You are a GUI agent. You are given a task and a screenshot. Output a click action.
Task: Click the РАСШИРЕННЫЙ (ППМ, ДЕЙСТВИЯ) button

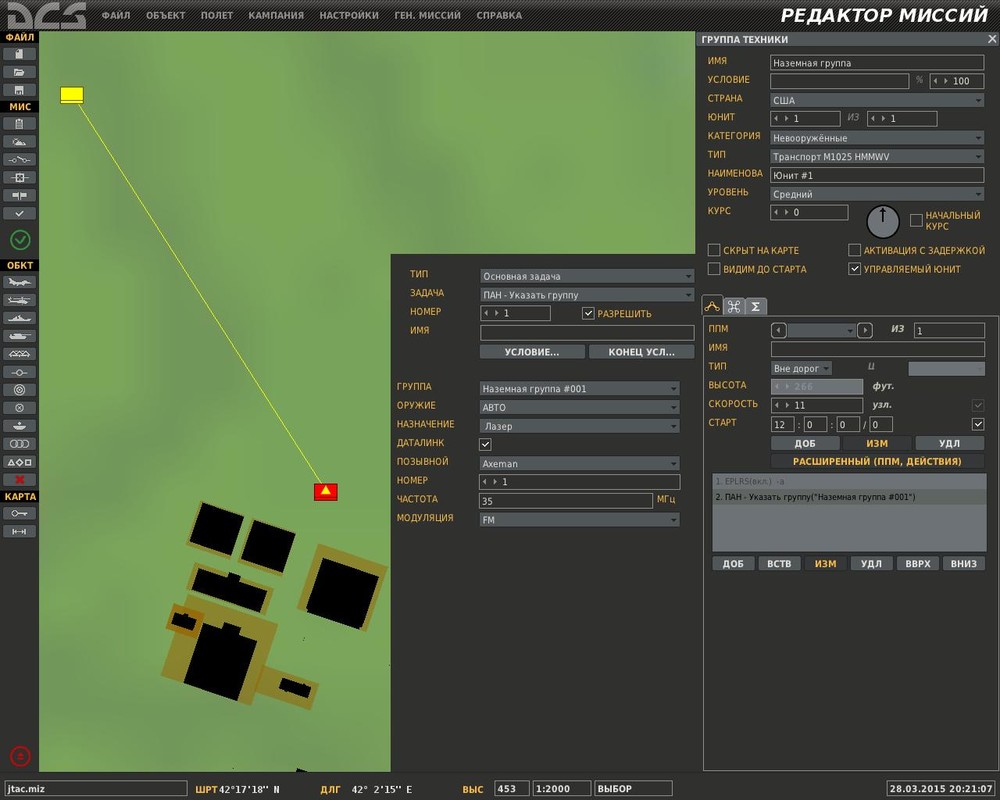(x=877, y=461)
